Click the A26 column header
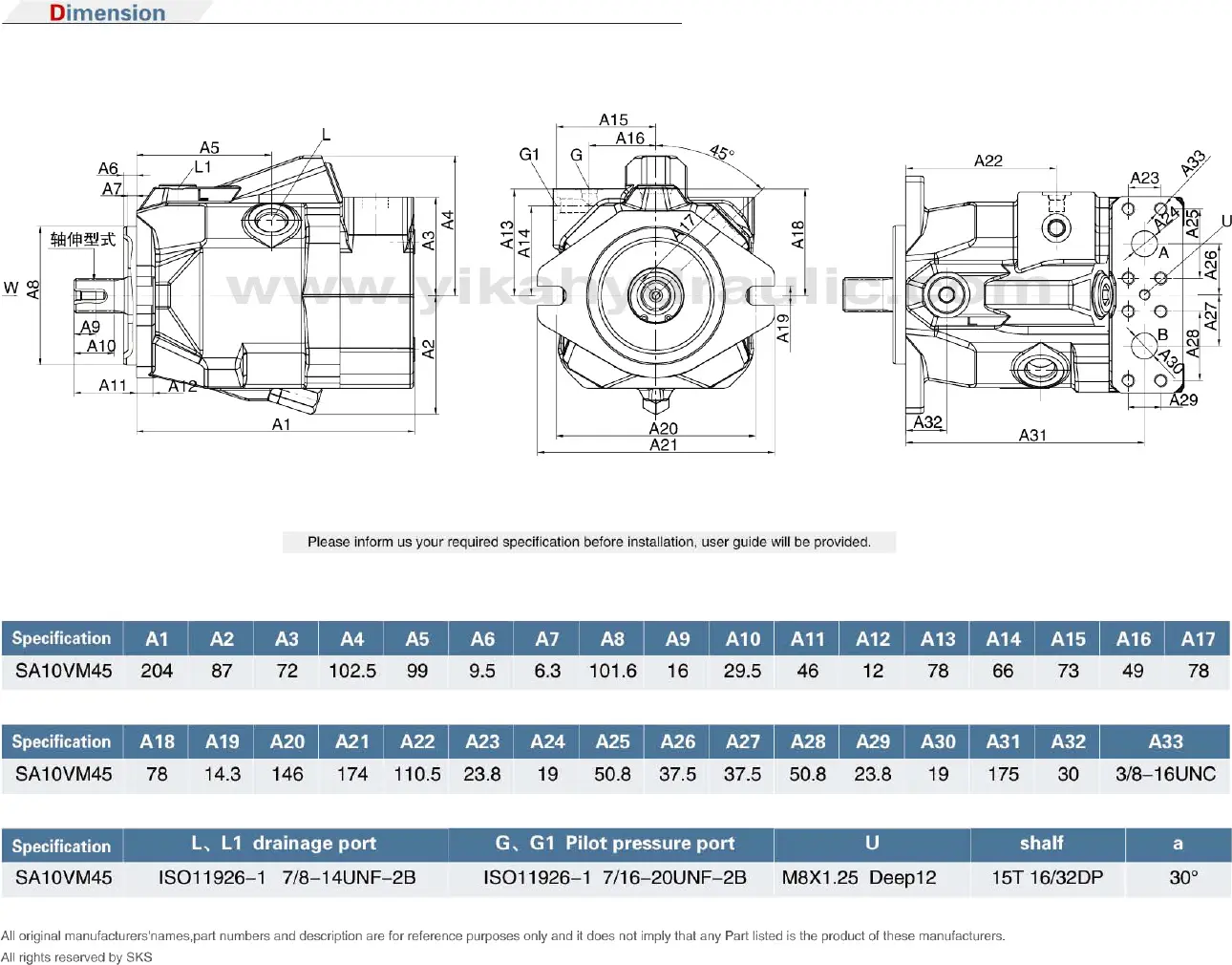Image resolution: width=1232 pixels, height=965 pixels. coord(677,742)
